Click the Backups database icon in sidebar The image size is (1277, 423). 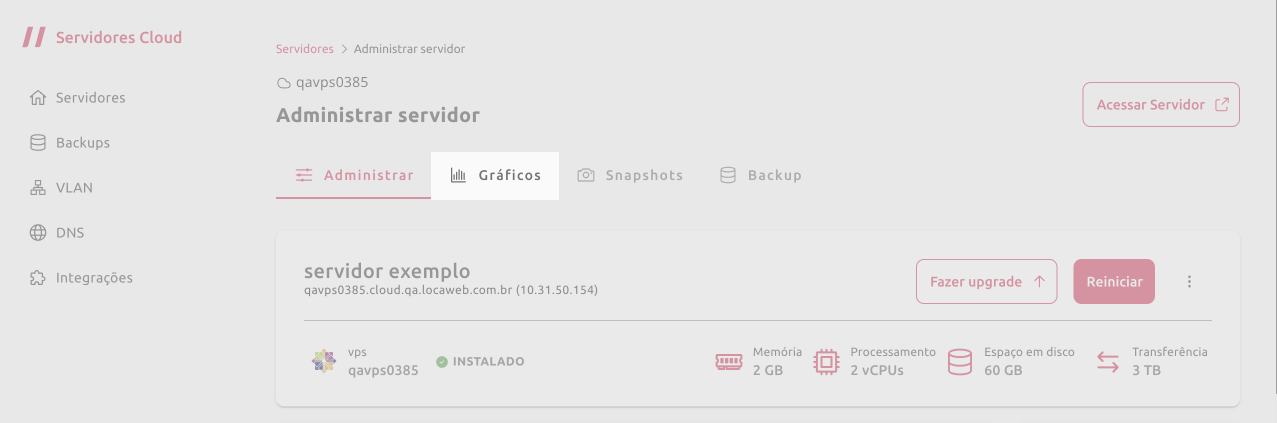38,143
